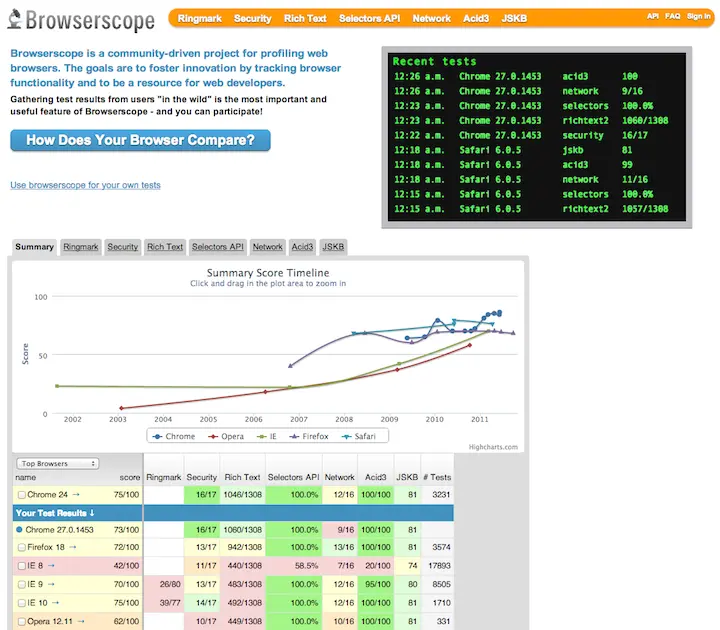This screenshot has width=720, height=630.
Task: Check the Chrome 24 checkbox
Action: (x=22, y=495)
